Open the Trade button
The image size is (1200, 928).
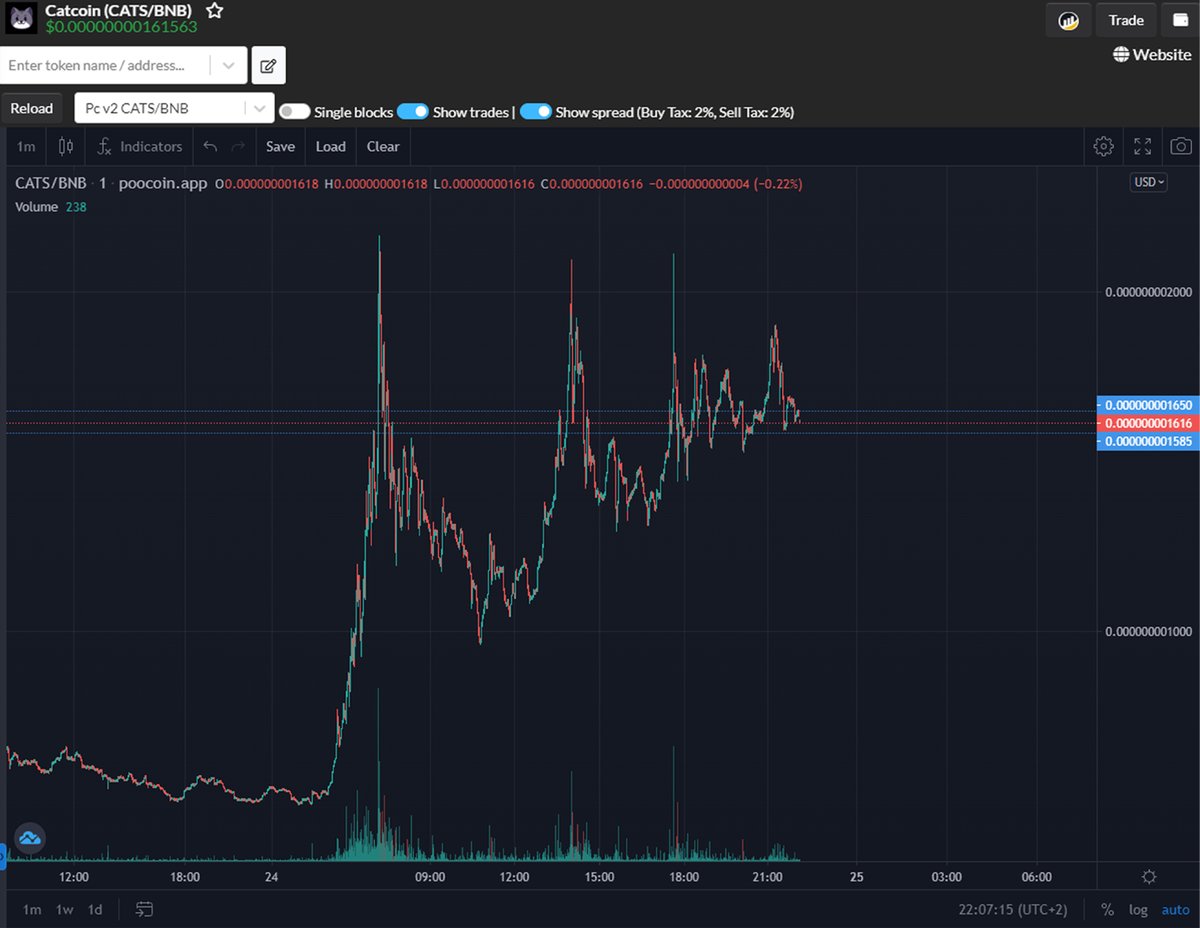[x=1126, y=20]
